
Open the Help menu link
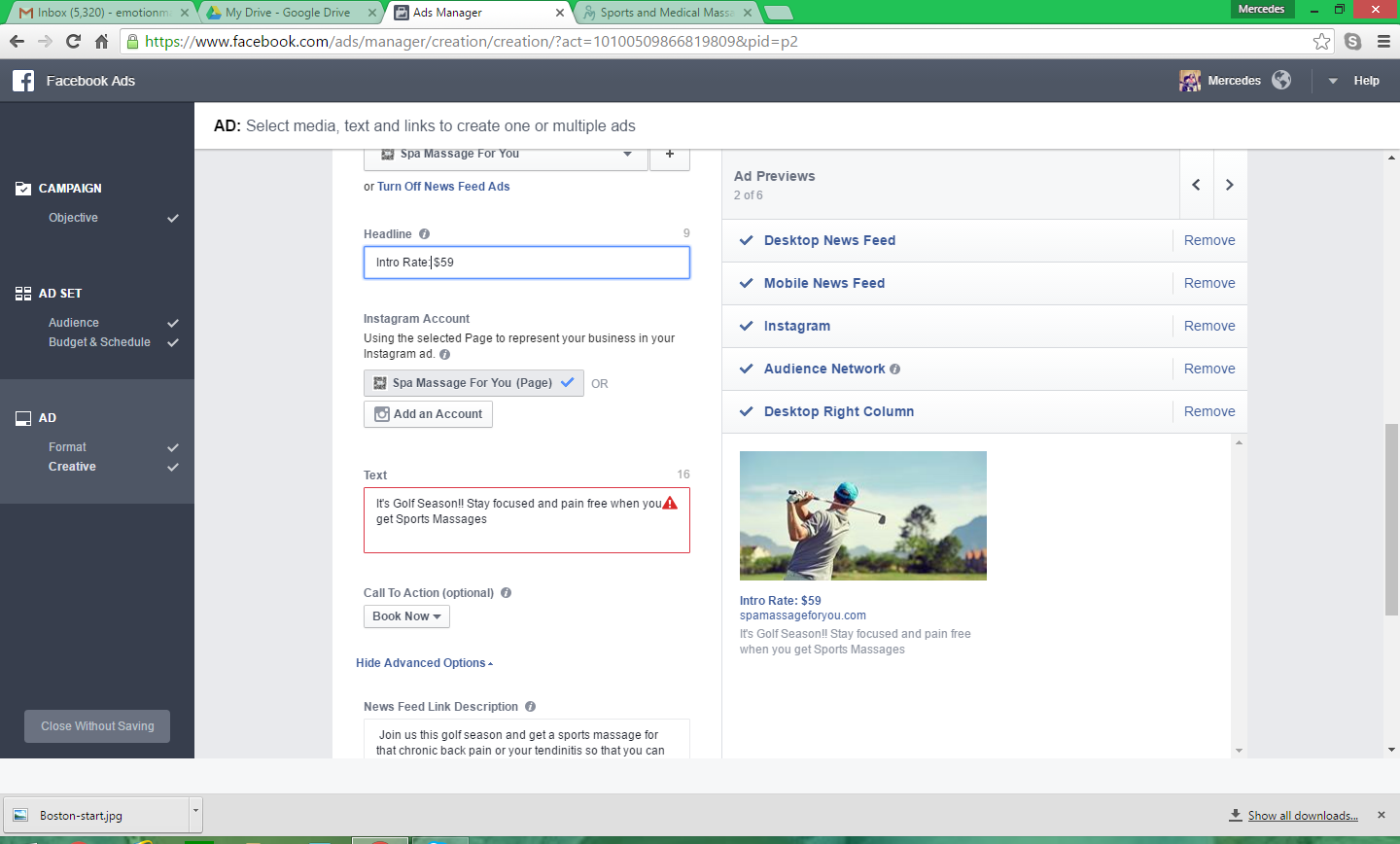1366,81
